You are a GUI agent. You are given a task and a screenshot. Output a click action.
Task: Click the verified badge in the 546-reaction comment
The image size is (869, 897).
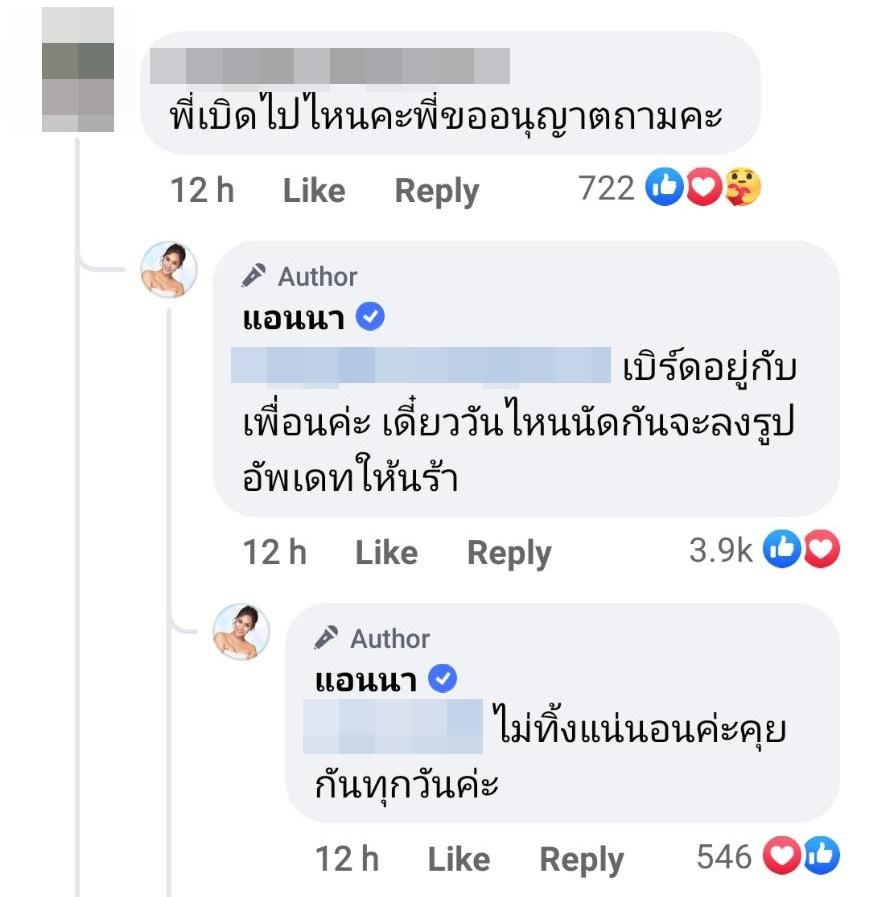443,680
